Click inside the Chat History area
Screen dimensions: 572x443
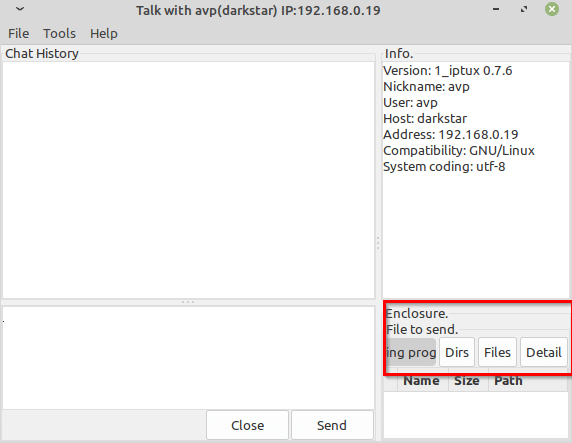189,180
